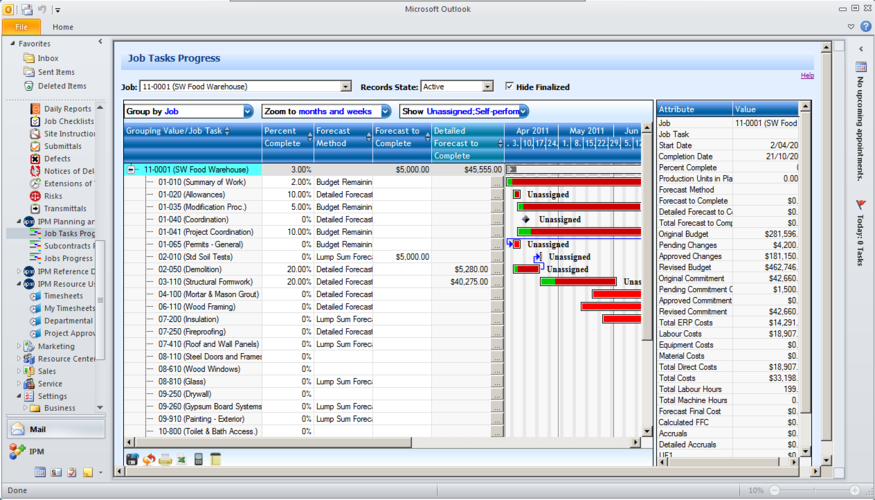Click the Tasks shortcut icon at pane bottom
This screenshot has height=500, width=875.
tap(72, 472)
